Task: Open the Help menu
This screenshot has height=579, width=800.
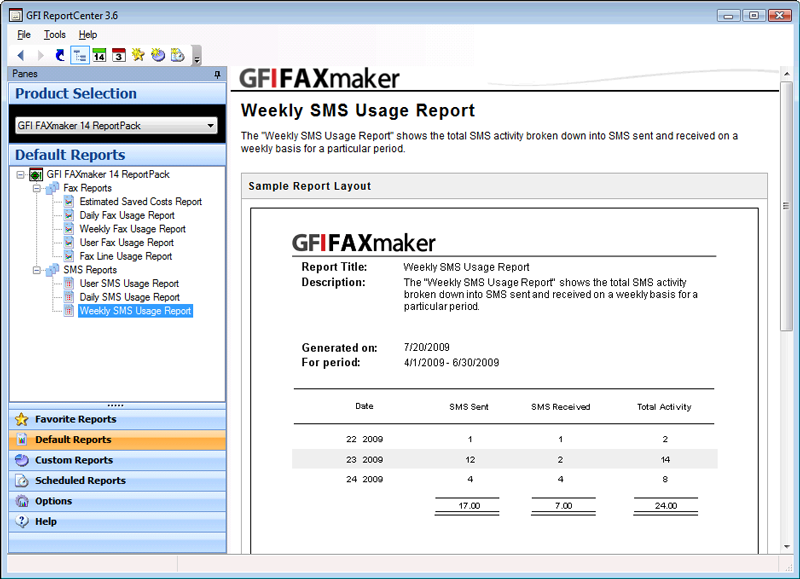Action: (x=88, y=35)
